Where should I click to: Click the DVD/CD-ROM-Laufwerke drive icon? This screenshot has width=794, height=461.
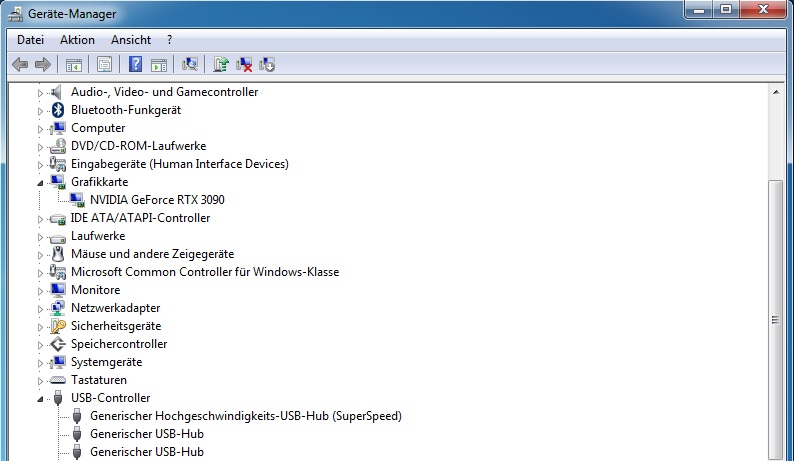click(x=58, y=146)
